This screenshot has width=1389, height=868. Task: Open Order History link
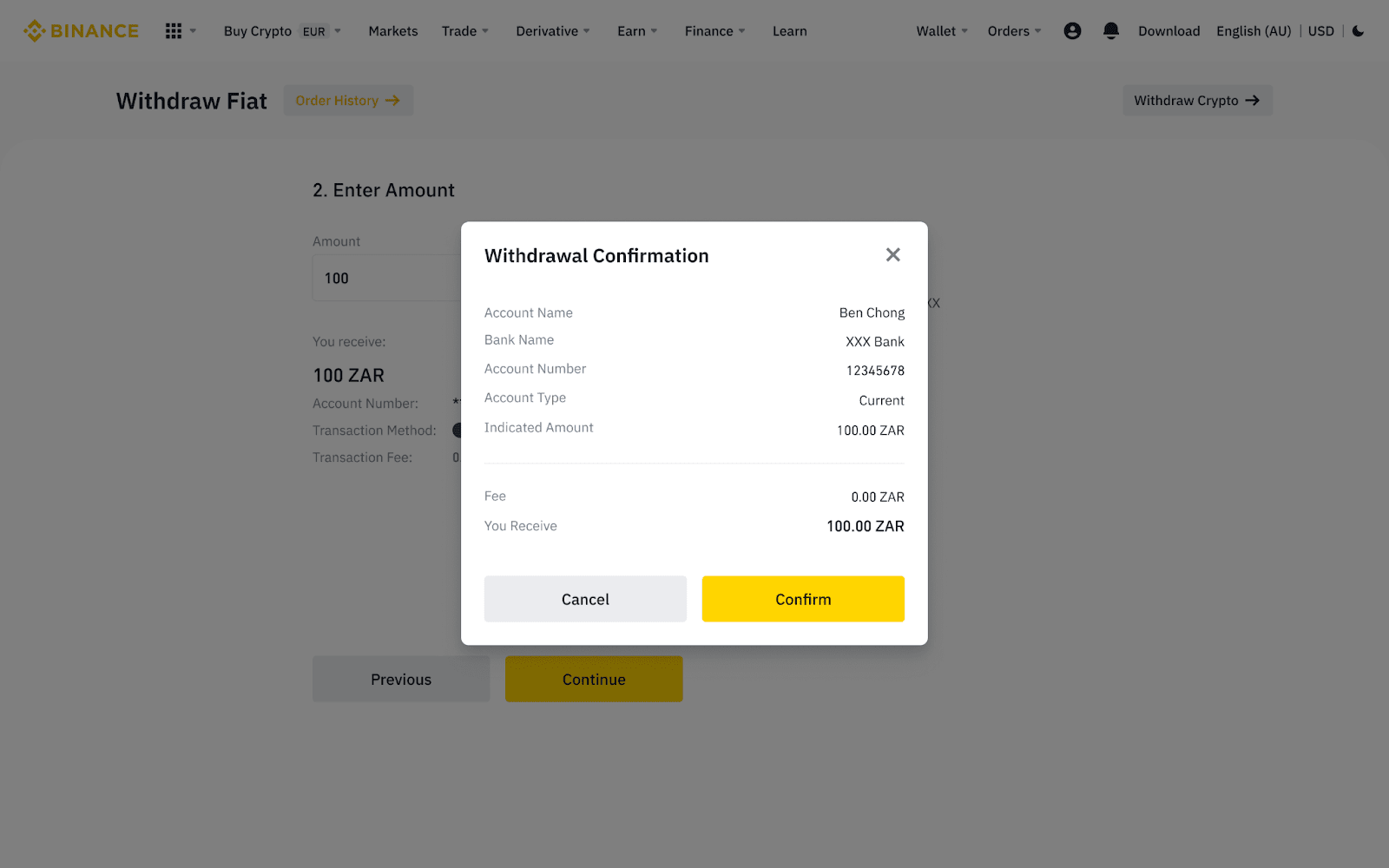[x=347, y=101]
